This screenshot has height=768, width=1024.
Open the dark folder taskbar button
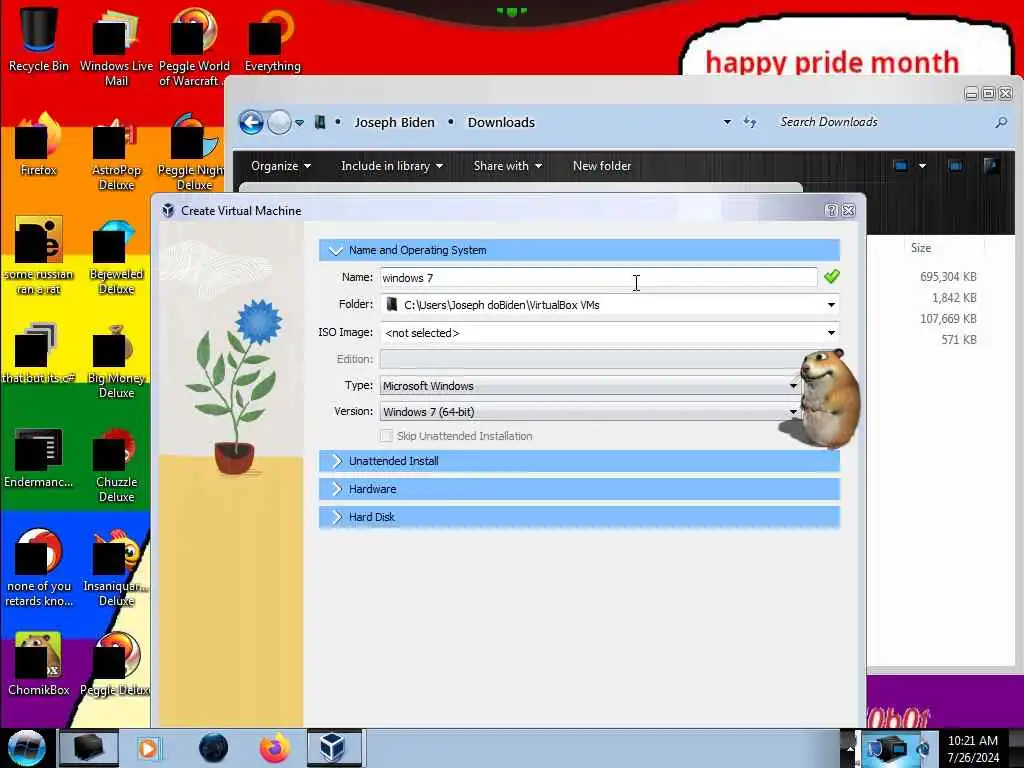coord(89,748)
